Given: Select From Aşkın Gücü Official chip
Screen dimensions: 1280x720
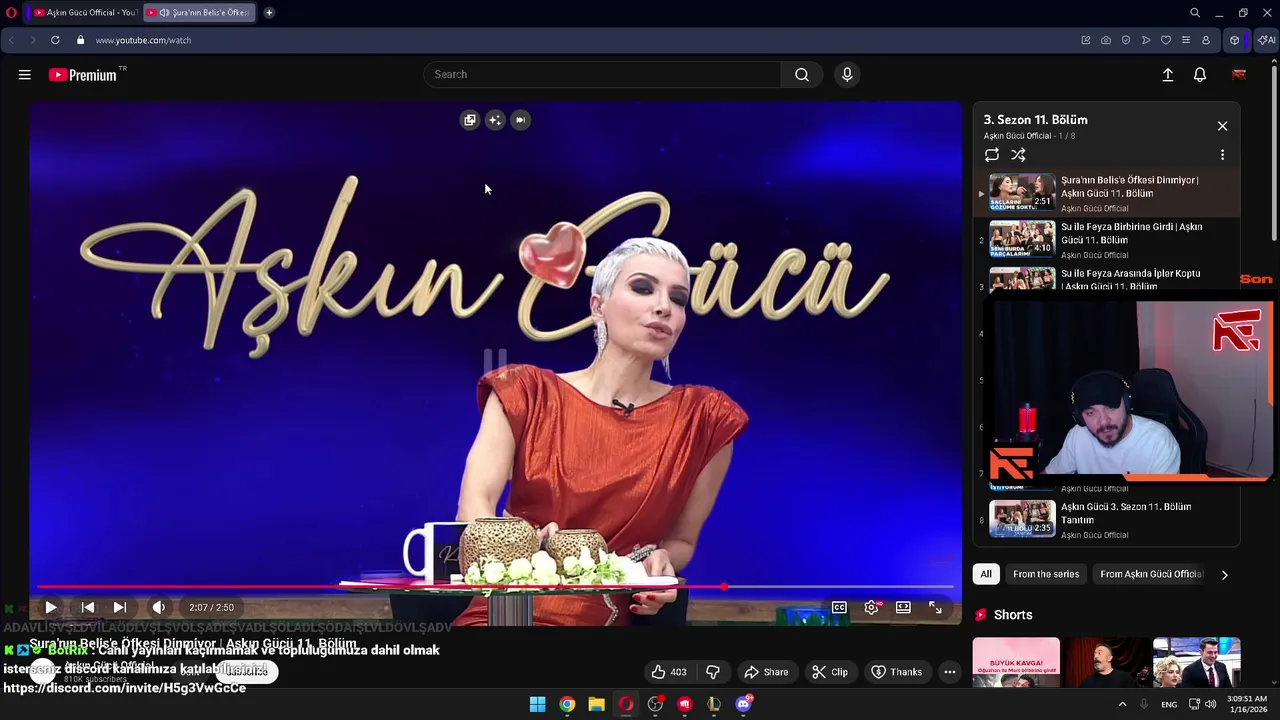Looking at the screenshot, I should [1151, 574].
